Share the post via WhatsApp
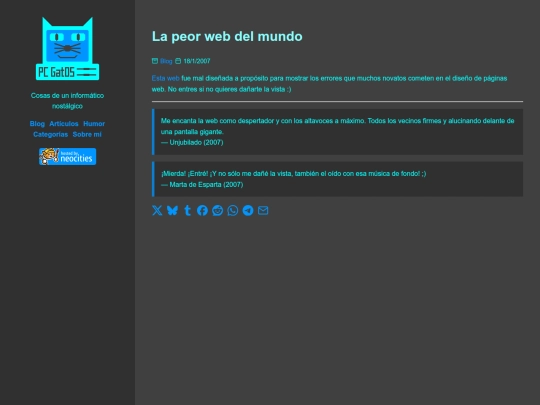The width and height of the screenshot is (540, 405). point(233,210)
